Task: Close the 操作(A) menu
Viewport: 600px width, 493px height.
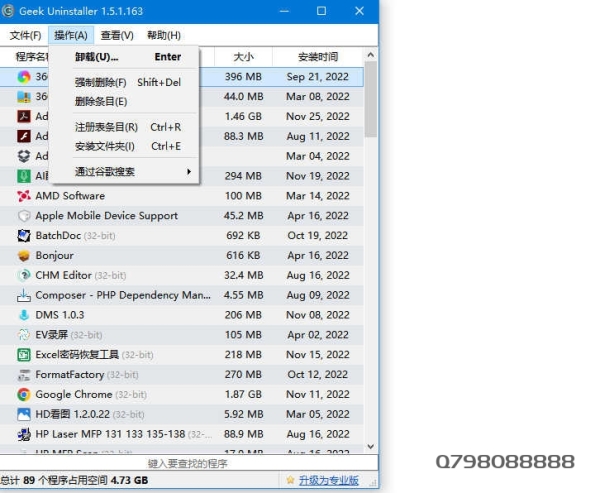Action: (x=71, y=36)
